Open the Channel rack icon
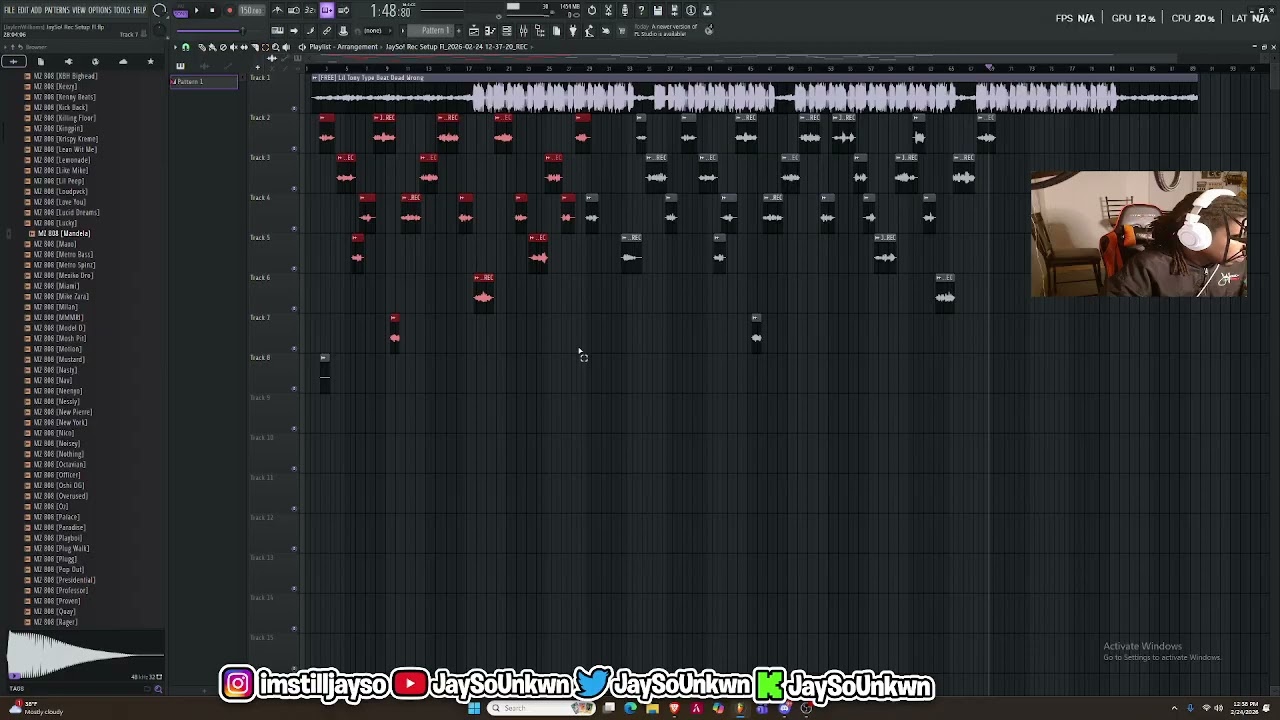The height and width of the screenshot is (720, 1280). 507,30
